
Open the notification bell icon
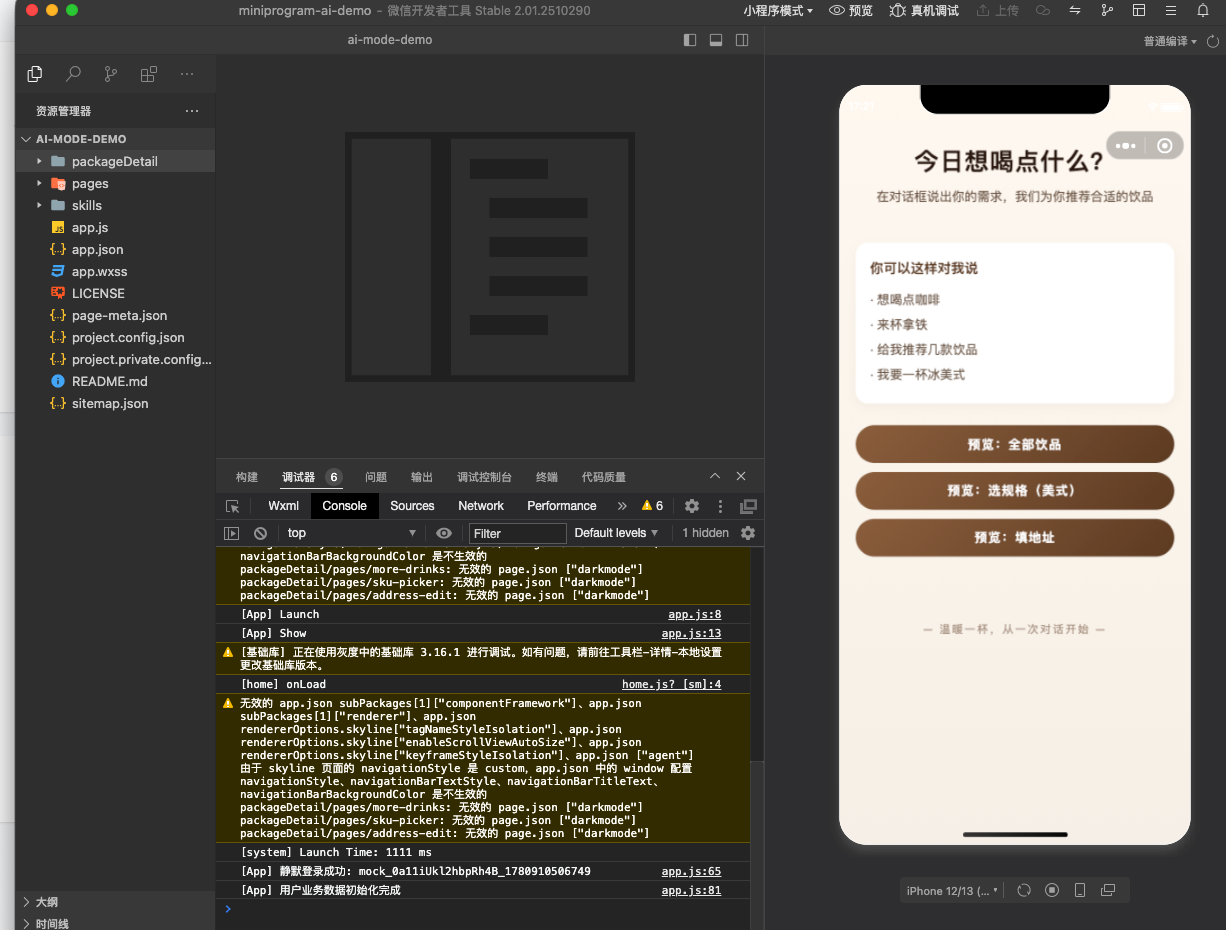point(1203,10)
